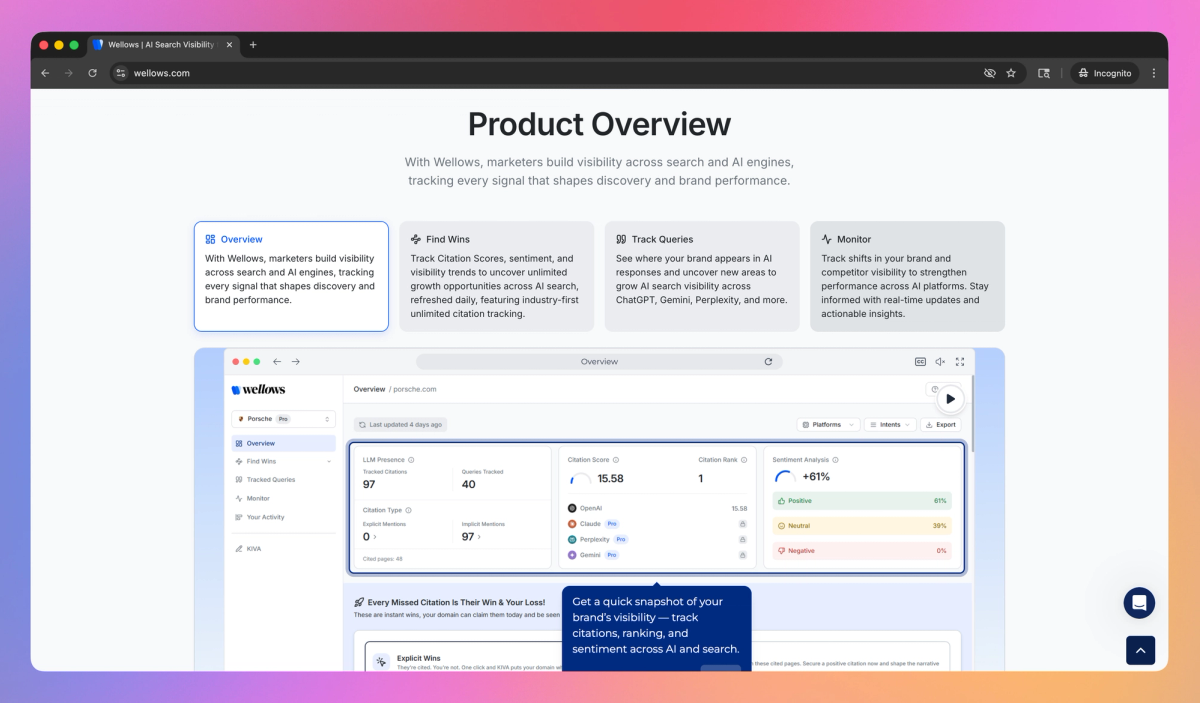Image resolution: width=1200 pixels, height=703 pixels.
Task: Toggle the mute speaker icon in demo
Action: pyautogui.click(x=940, y=362)
